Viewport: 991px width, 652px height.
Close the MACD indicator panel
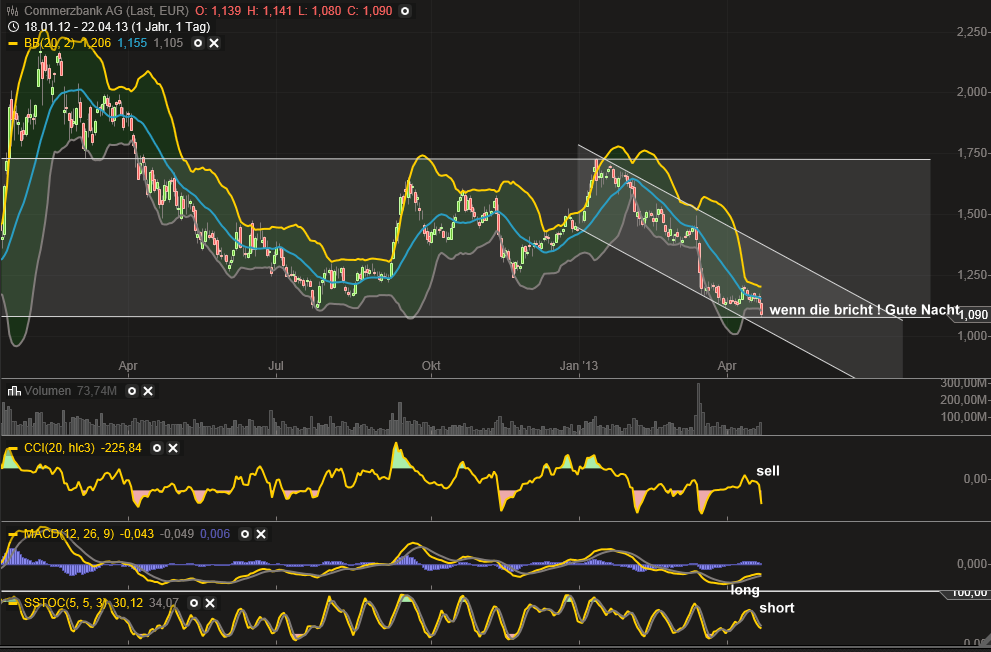click(261, 534)
